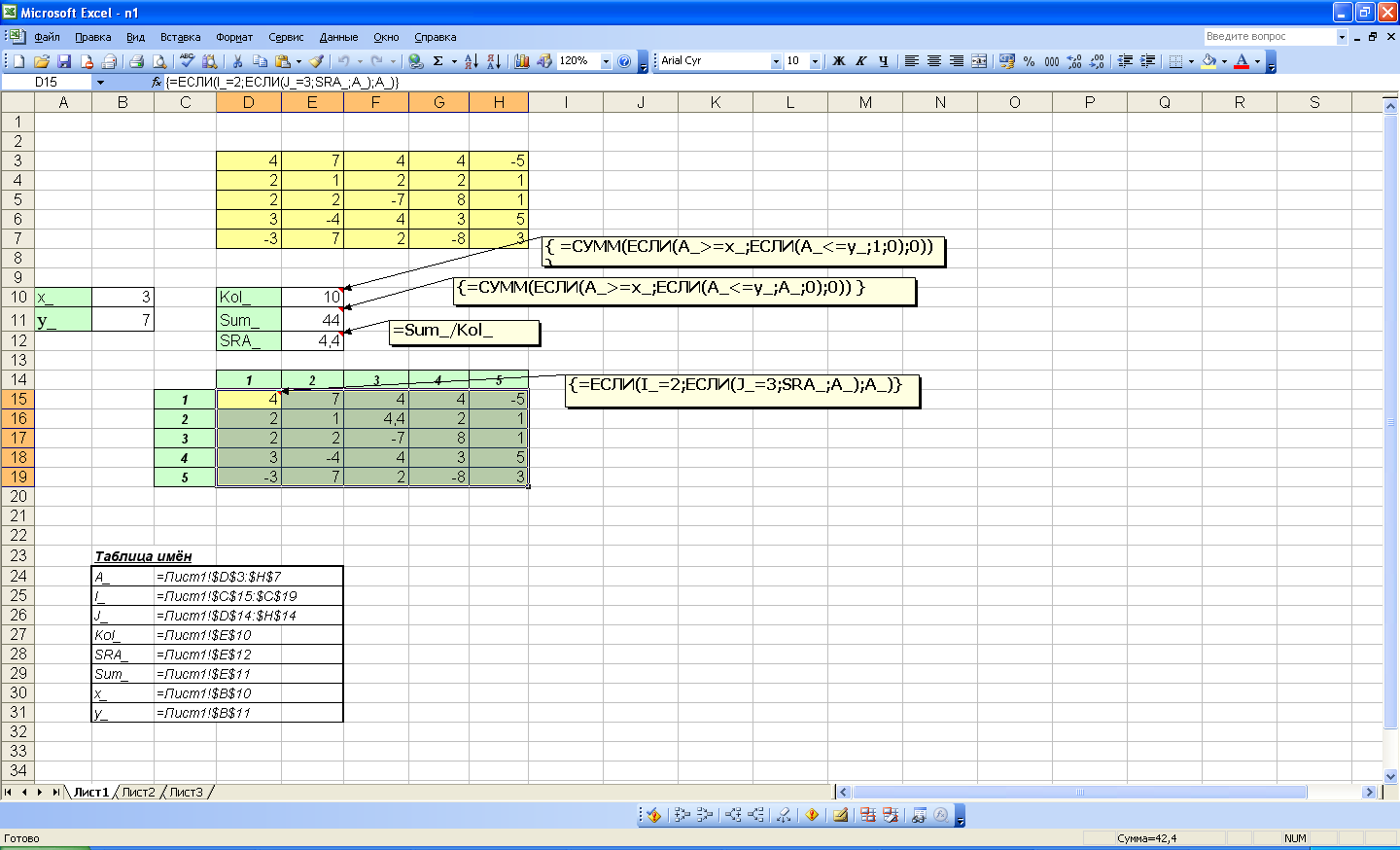The height and width of the screenshot is (850, 1400).
Task: Run the ABC spelling check
Action: pyautogui.click(x=187, y=61)
